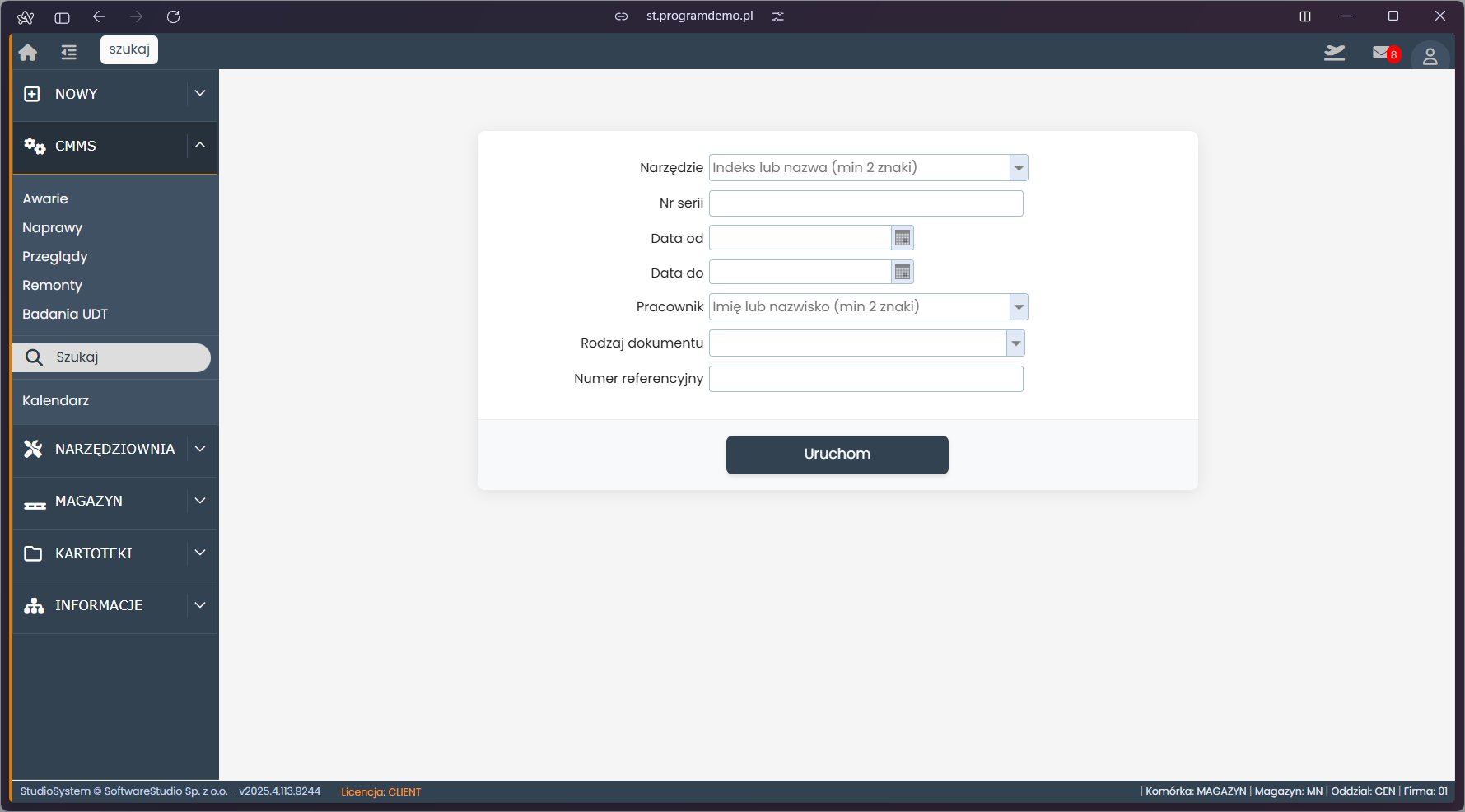The image size is (1465, 812).
Task: Open calendar picker for Data do
Action: click(903, 273)
